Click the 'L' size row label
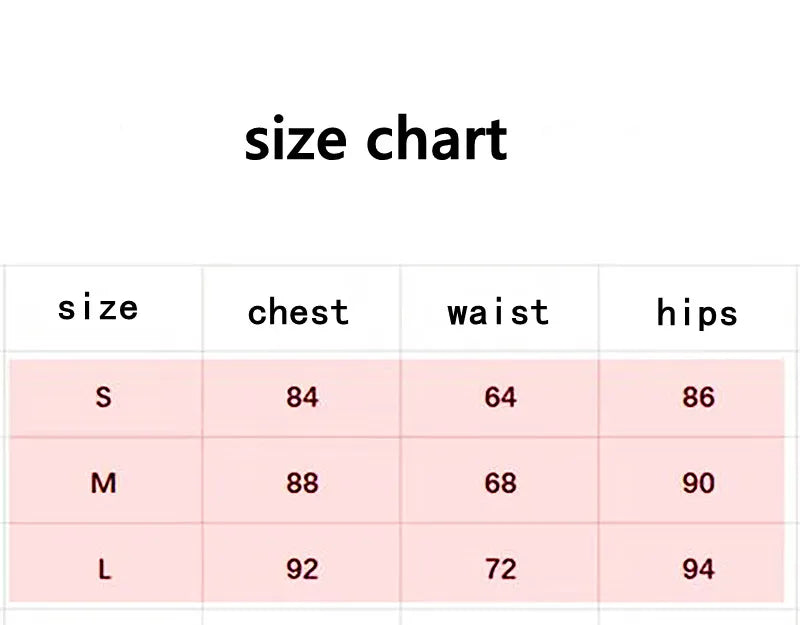Viewport: 800px width, 625px height. [104, 569]
